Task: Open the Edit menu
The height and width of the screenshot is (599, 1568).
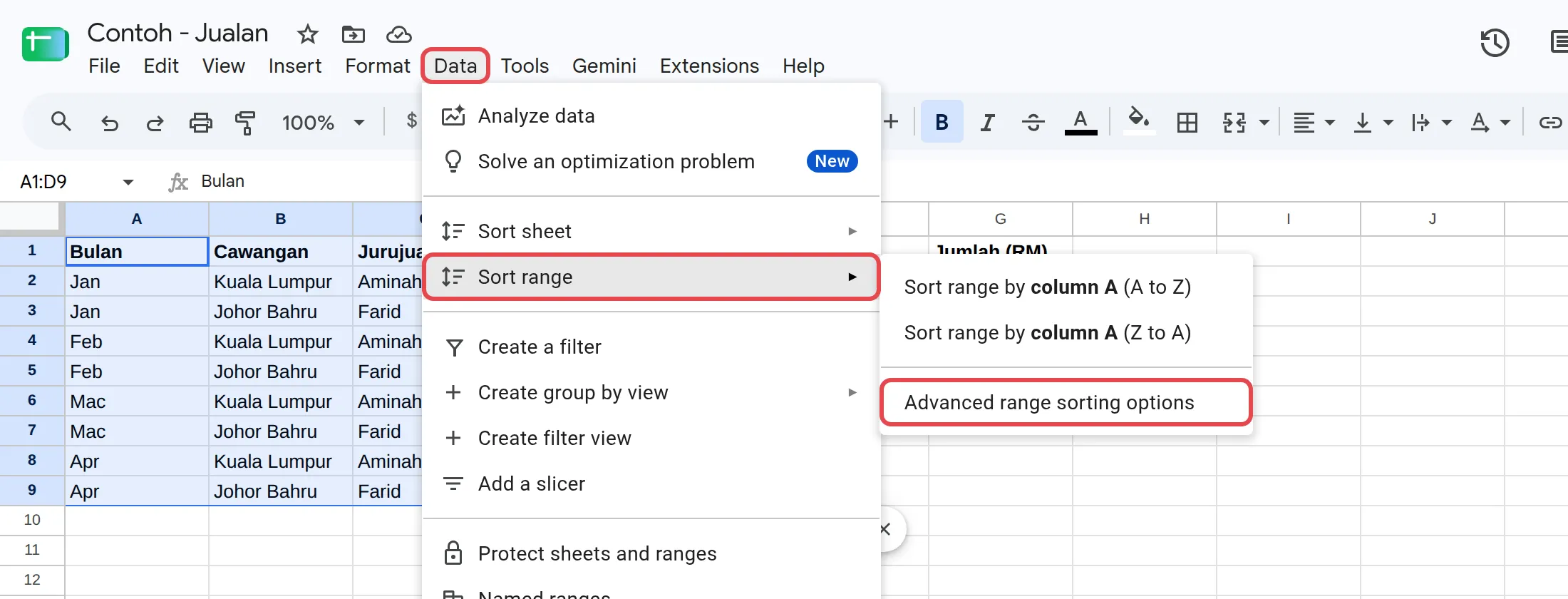Action: pyautogui.click(x=161, y=66)
